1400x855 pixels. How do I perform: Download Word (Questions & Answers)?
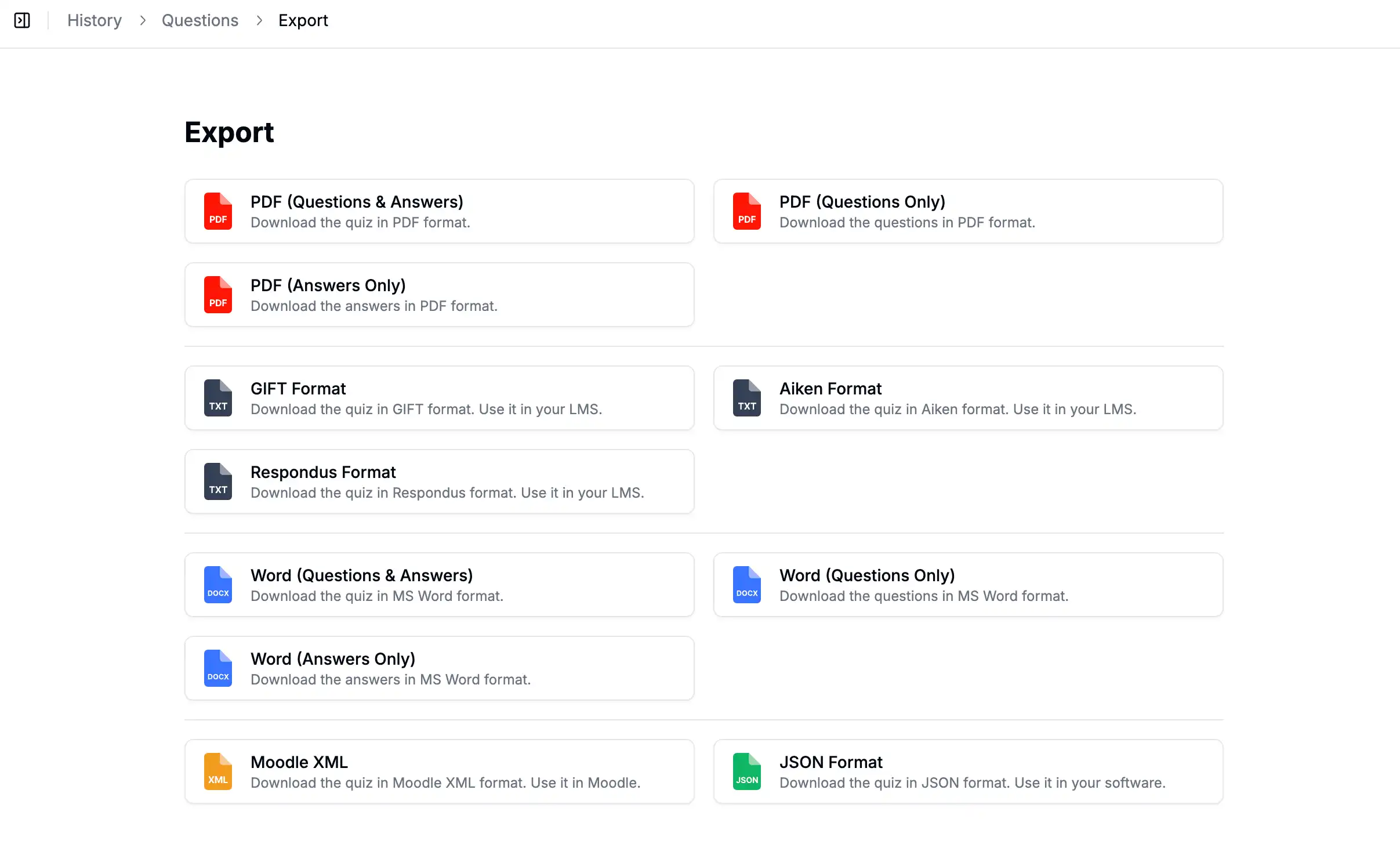coord(440,585)
